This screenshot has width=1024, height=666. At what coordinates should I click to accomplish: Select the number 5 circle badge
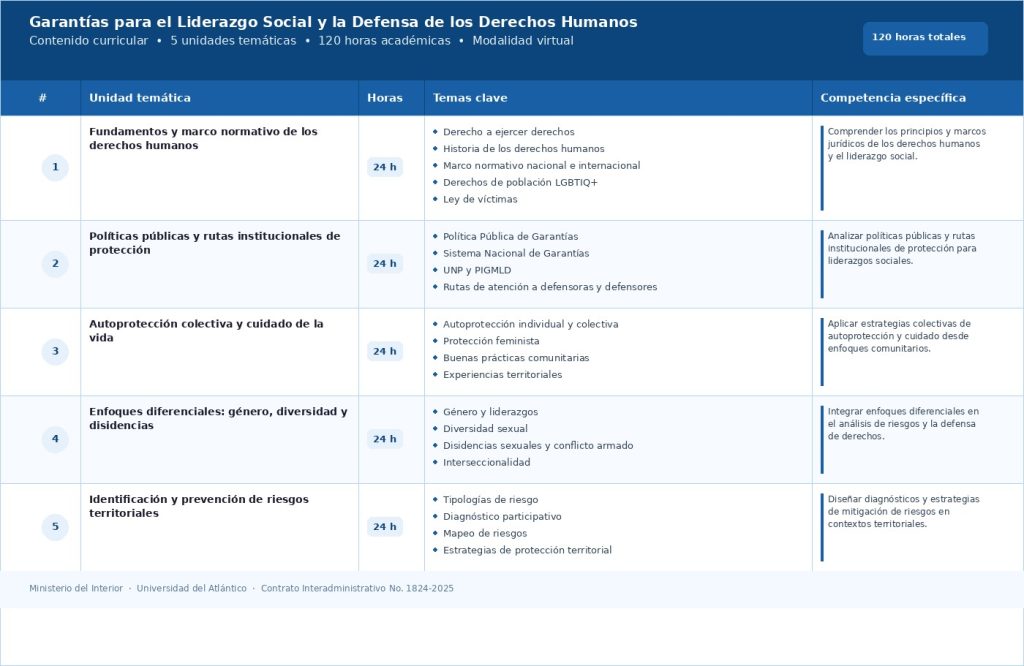click(55, 527)
